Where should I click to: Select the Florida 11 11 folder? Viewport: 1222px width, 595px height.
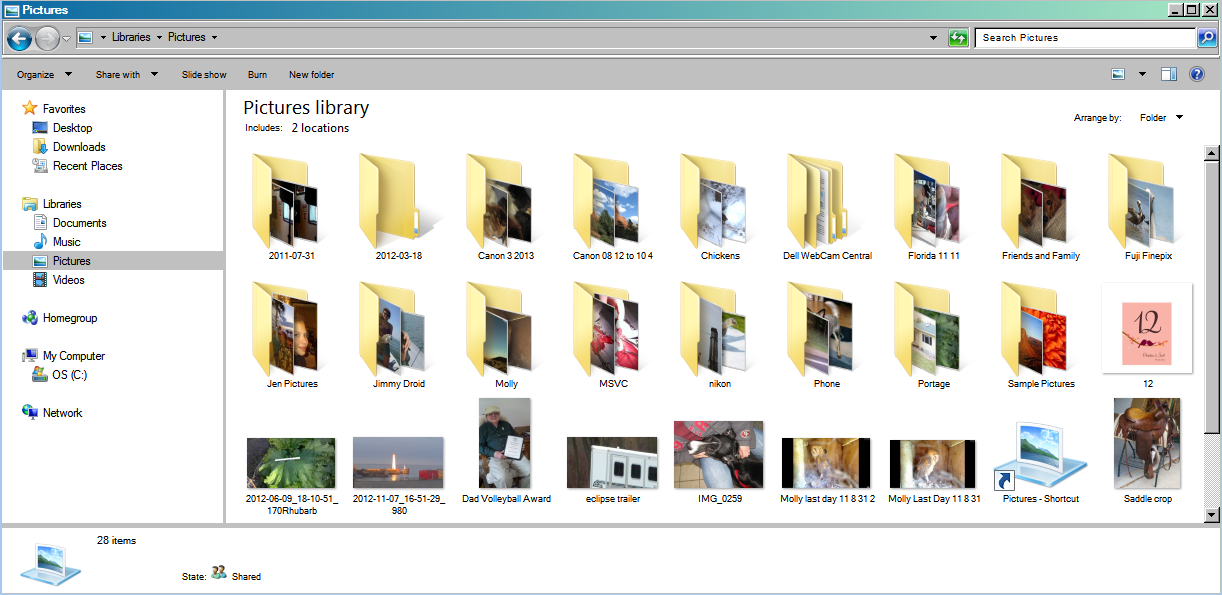click(927, 201)
